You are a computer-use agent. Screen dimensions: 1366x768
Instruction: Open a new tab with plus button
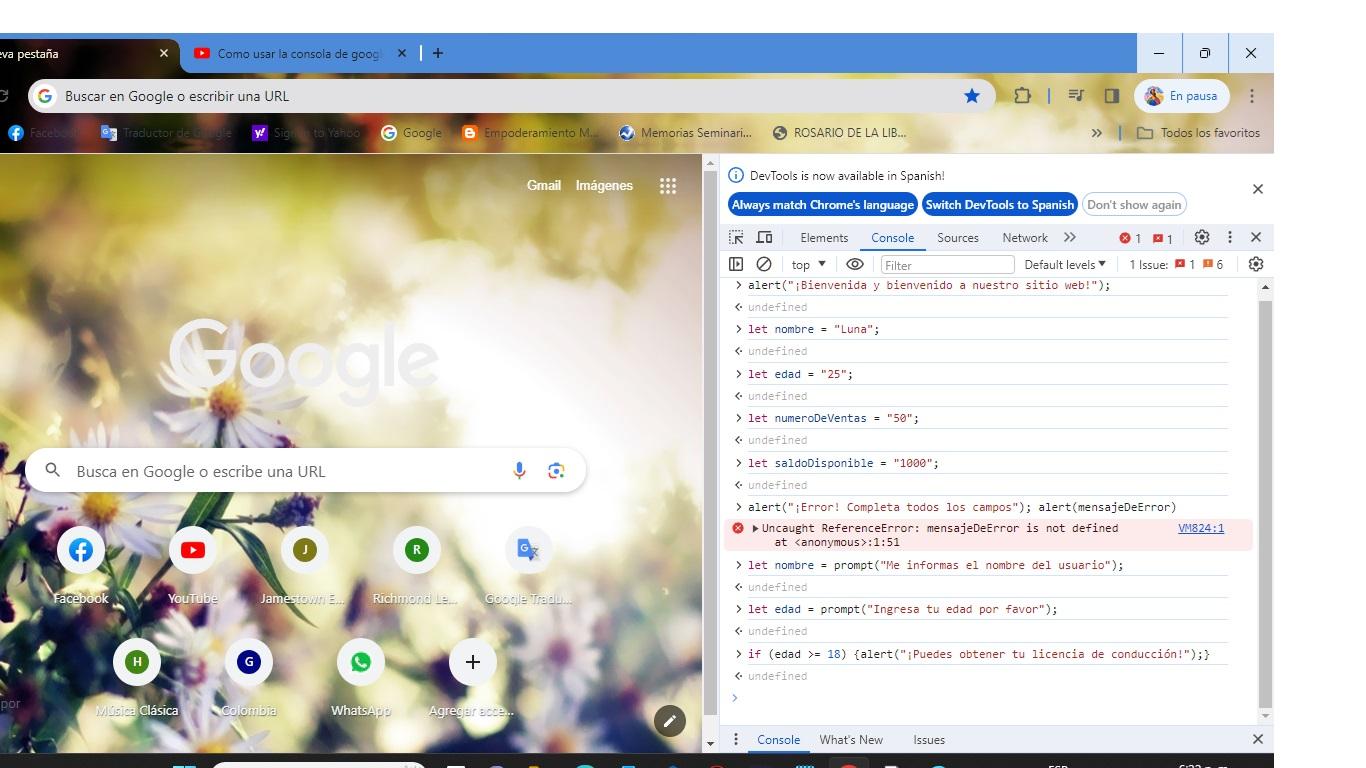pos(437,53)
